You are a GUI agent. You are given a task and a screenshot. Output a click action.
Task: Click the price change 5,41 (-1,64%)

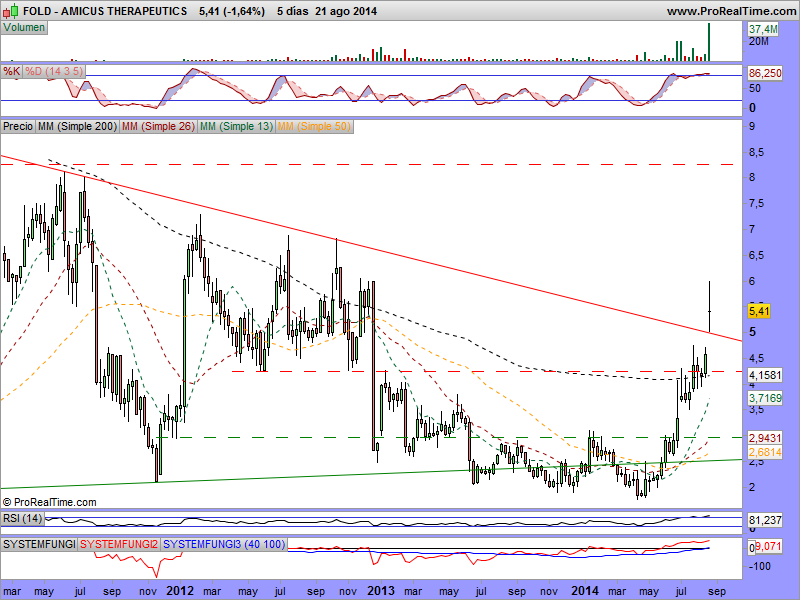click(x=232, y=11)
